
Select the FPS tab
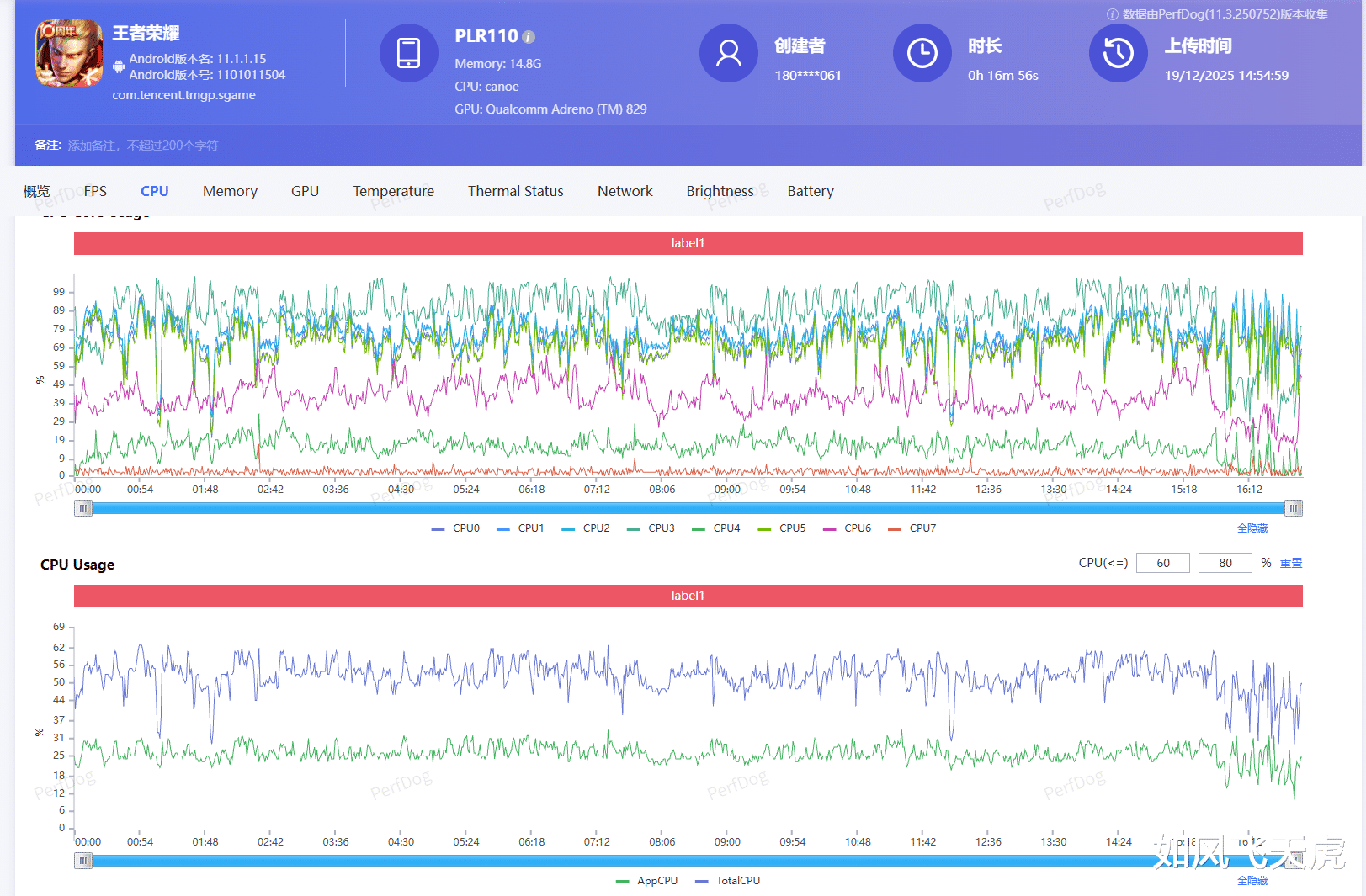click(95, 191)
